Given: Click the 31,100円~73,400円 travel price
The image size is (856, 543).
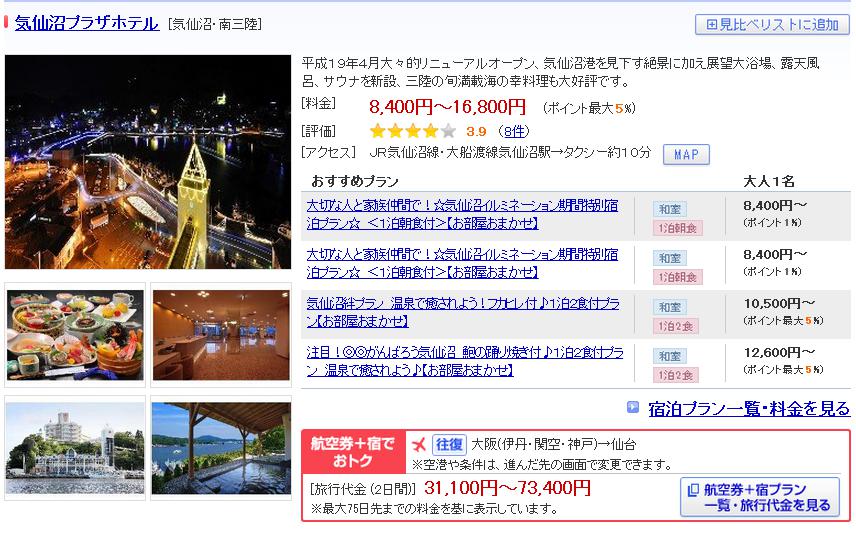Looking at the screenshot, I should 507,488.
